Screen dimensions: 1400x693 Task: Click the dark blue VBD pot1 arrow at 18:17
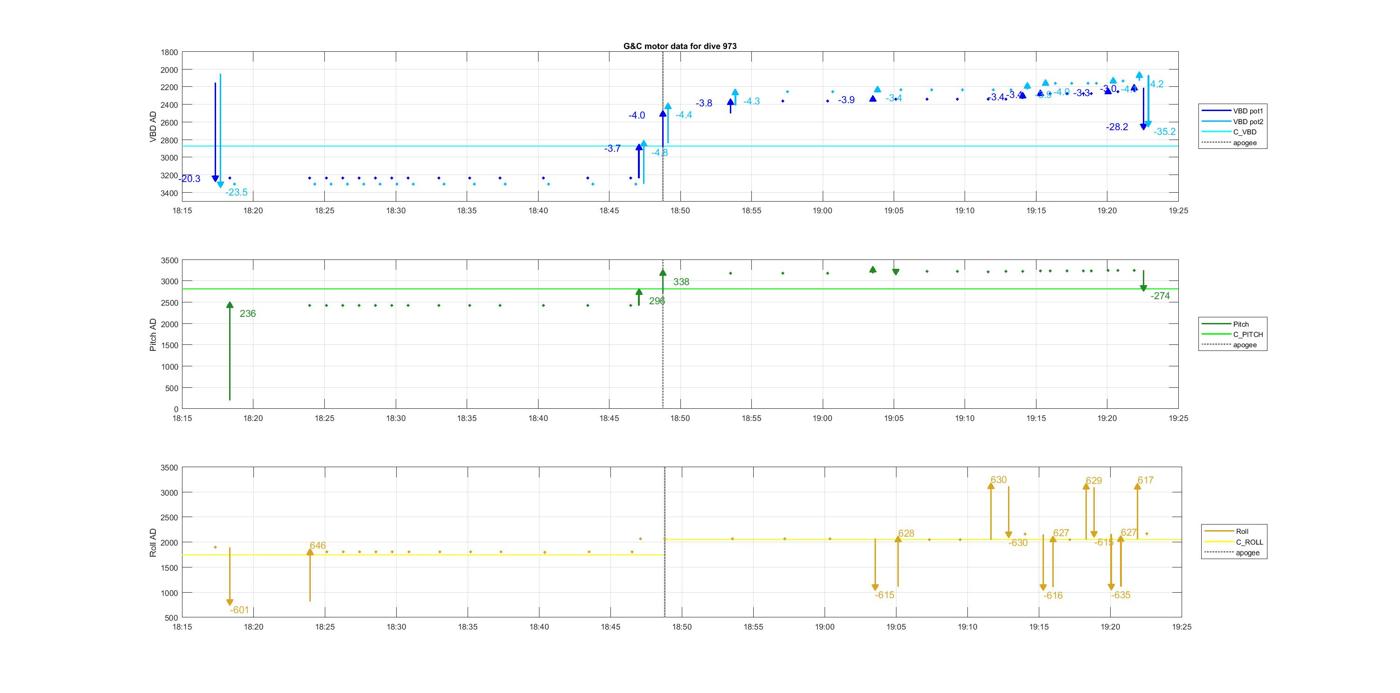[x=215, y=132]
